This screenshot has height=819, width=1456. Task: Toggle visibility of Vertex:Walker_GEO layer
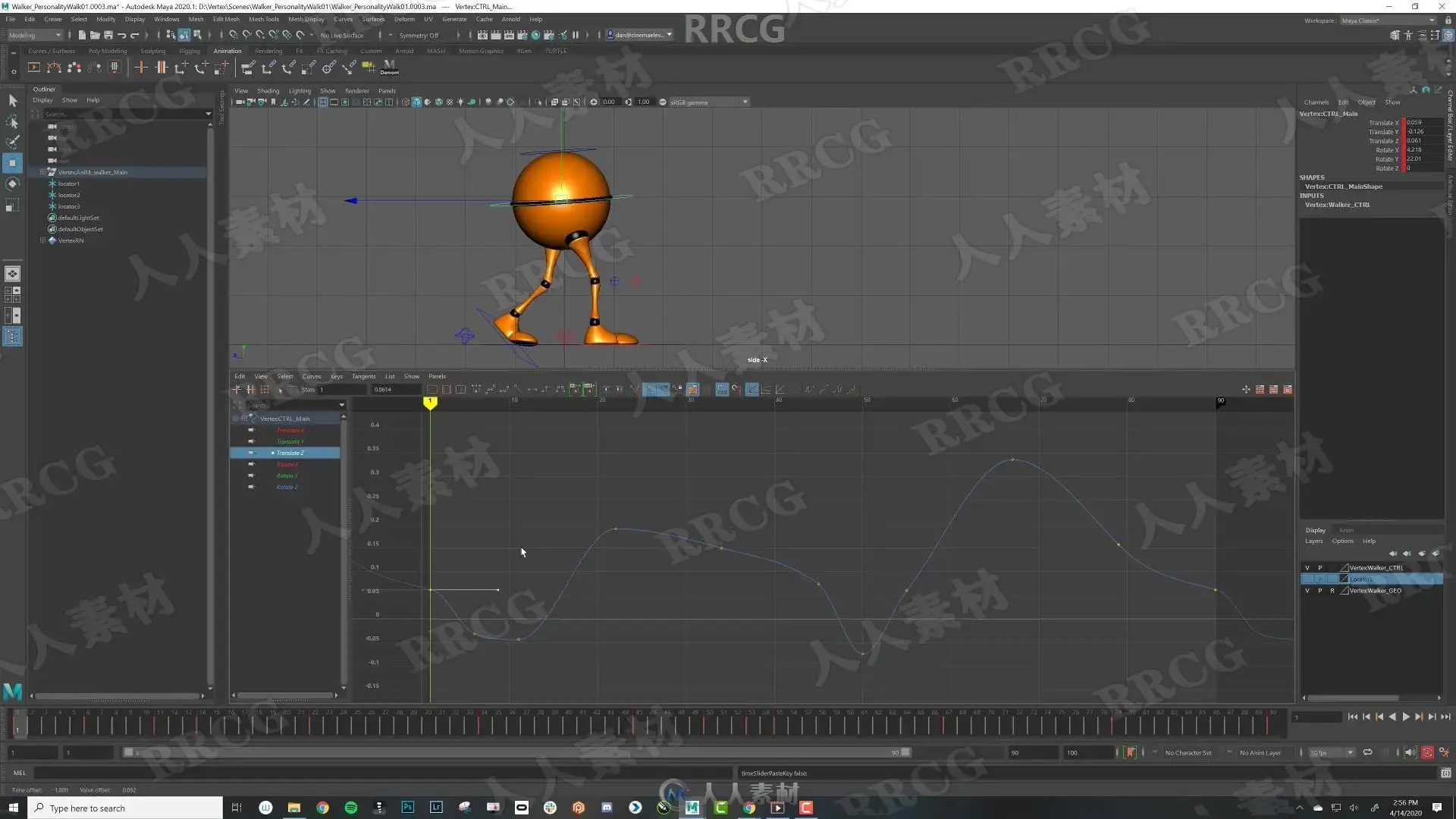click(1307, 590)
